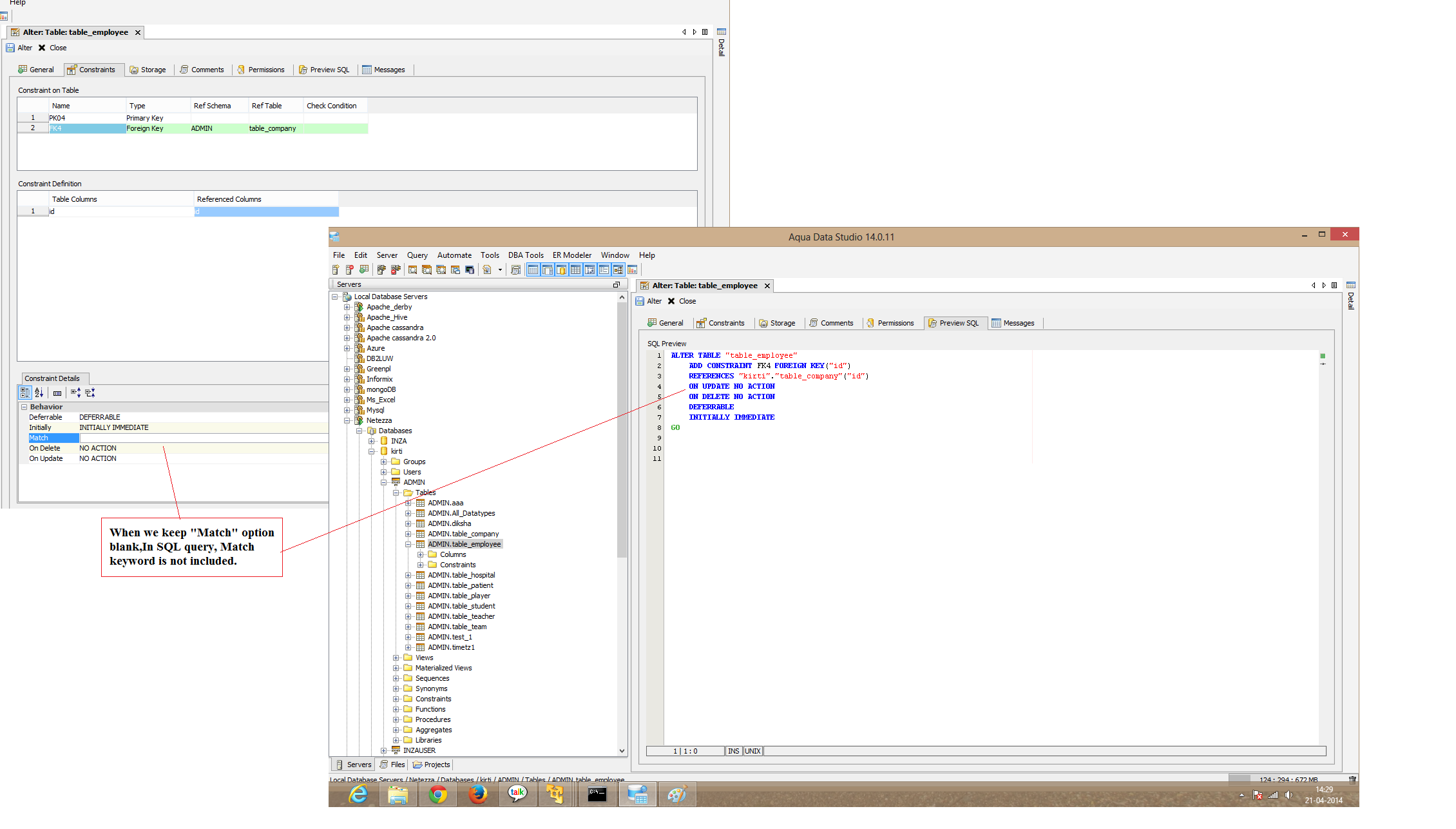The image size is (1456, 829).
Task: Click the garbage collection trash icon in status bar
Action: pyautogui.click(x=1352, y=780)
